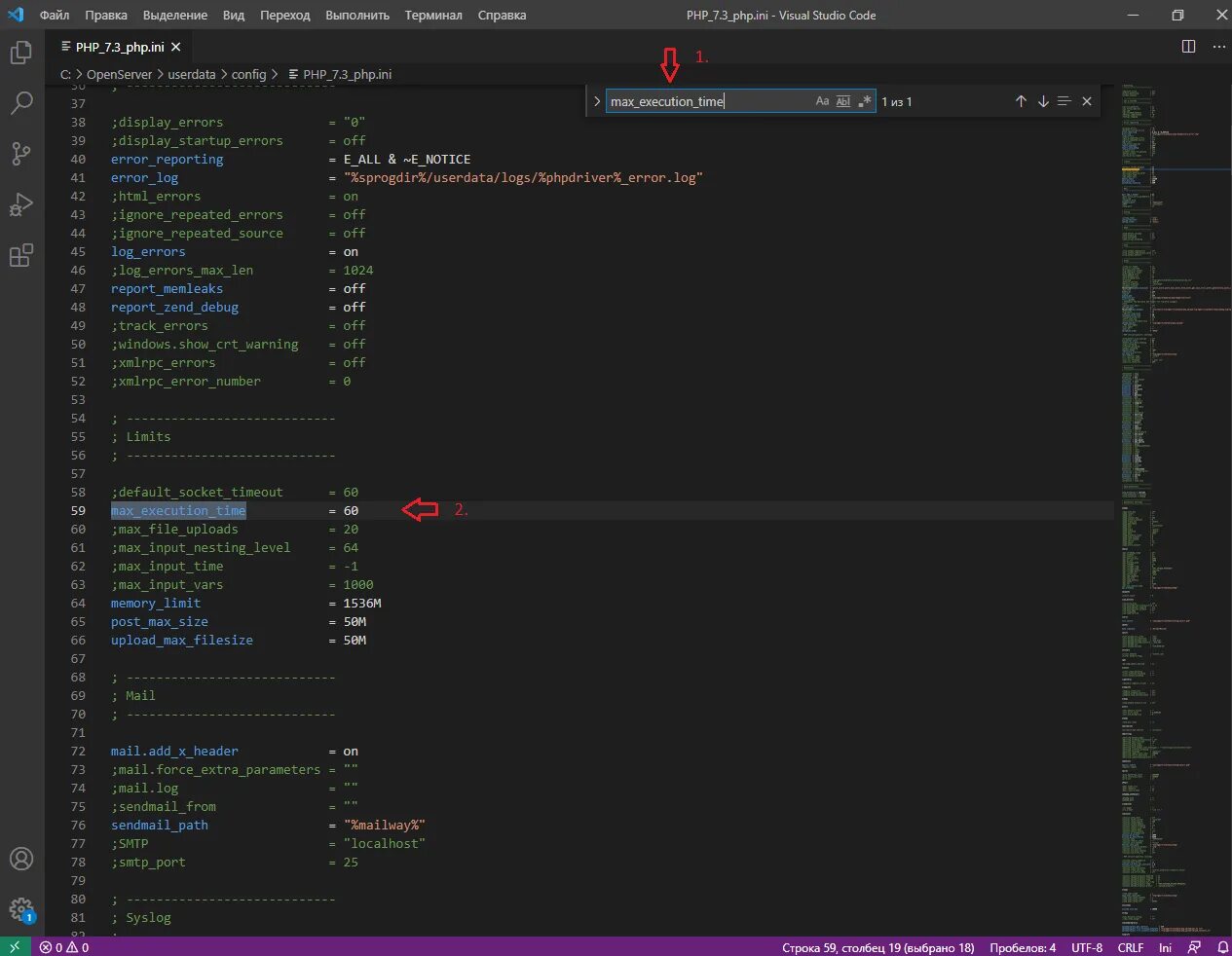Open the Accounts menu icon
Viewport: 1232px width, 956px height.
point(21,859)
